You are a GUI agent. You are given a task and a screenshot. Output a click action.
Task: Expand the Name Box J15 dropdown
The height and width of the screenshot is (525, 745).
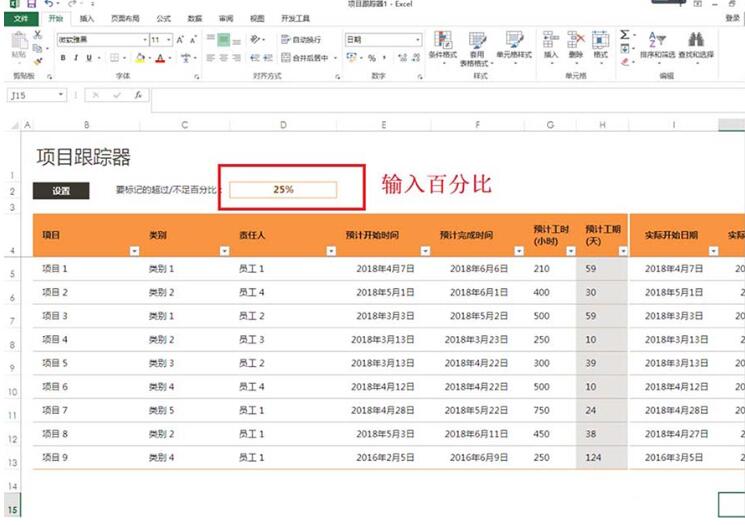(x=61, y=95)
